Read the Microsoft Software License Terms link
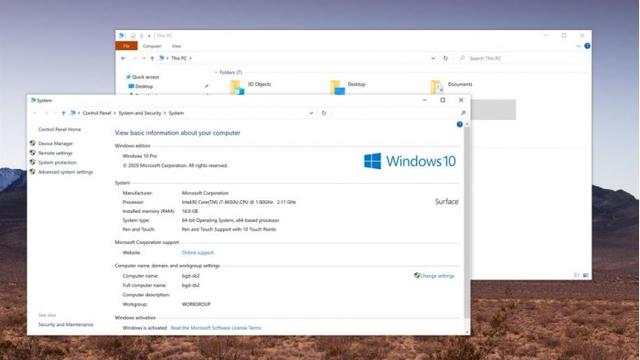The width and height of the screenshot is (640, 360). pos(216,328)
